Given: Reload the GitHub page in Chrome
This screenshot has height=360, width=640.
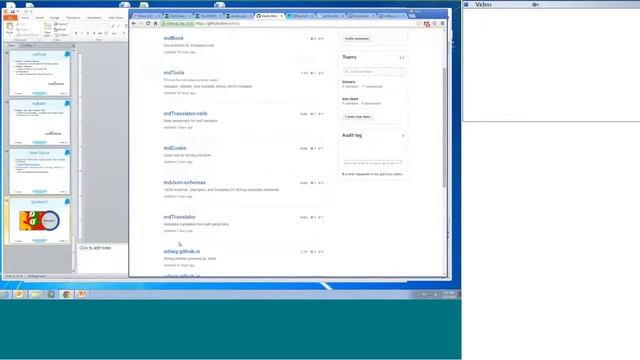Looking at the screenshot, I should tap(148, 24).
